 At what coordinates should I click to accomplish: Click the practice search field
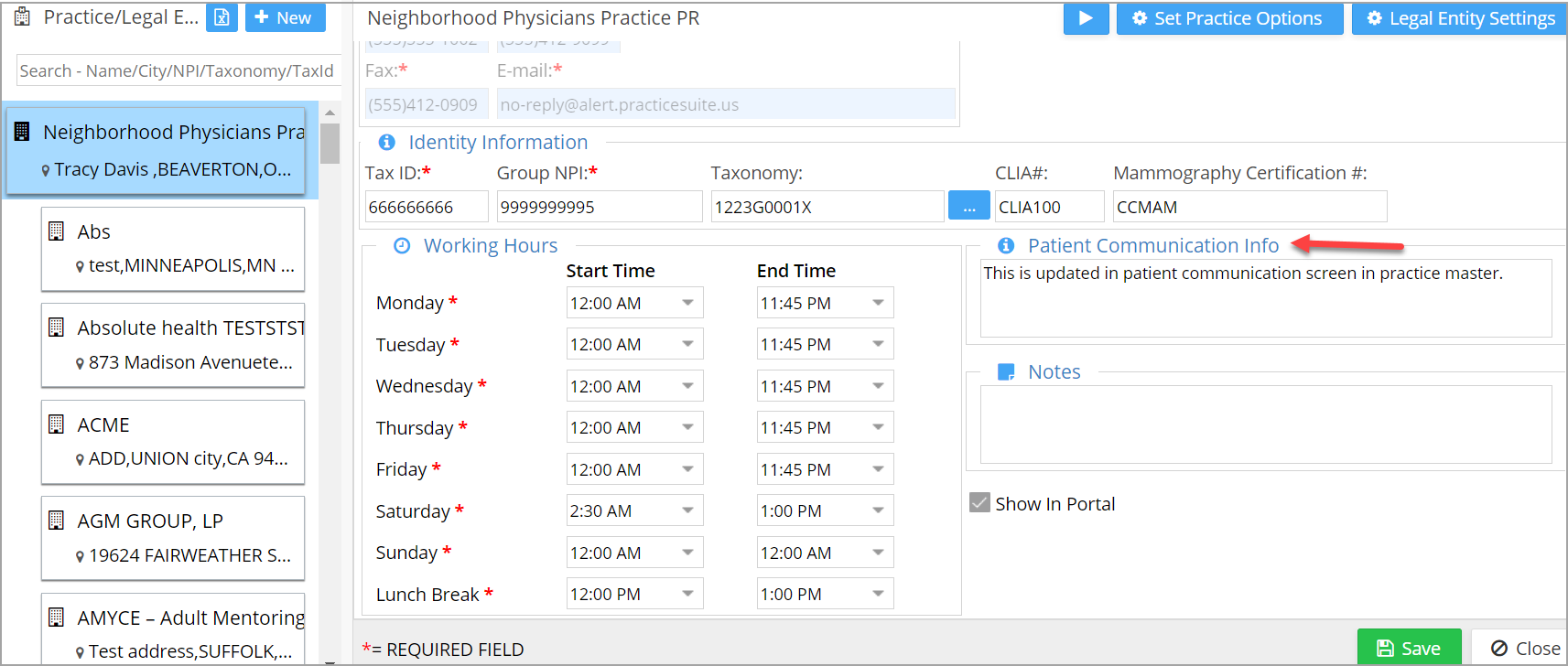(x=178, y=70)
